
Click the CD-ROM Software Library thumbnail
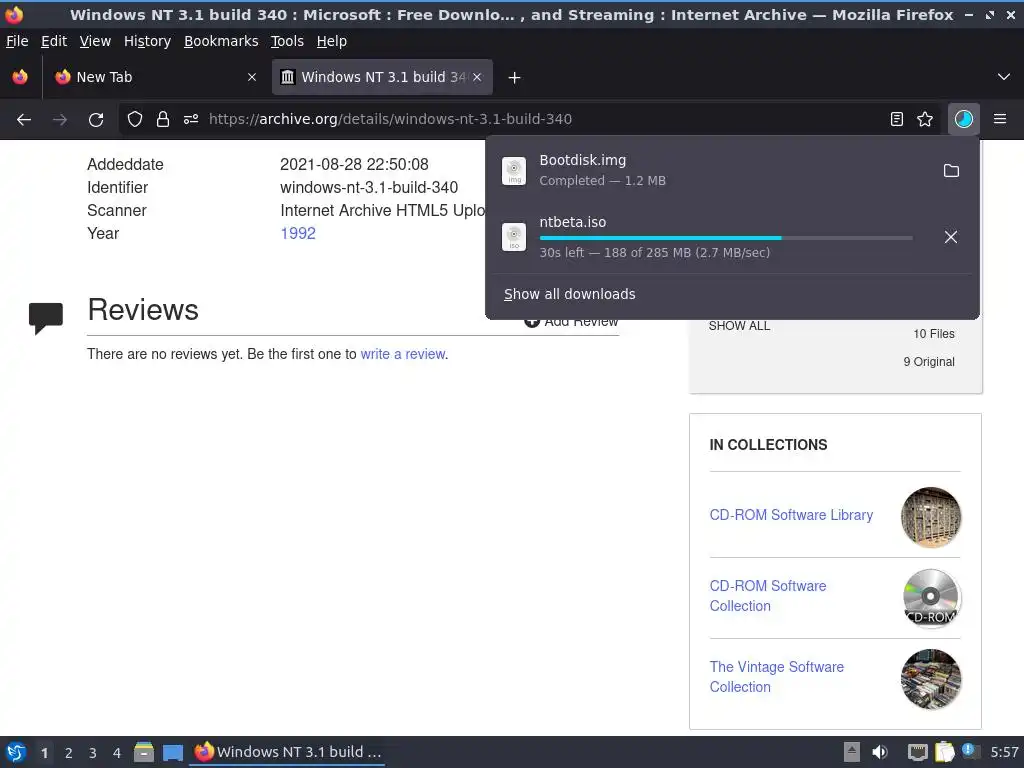click(931, 517)
